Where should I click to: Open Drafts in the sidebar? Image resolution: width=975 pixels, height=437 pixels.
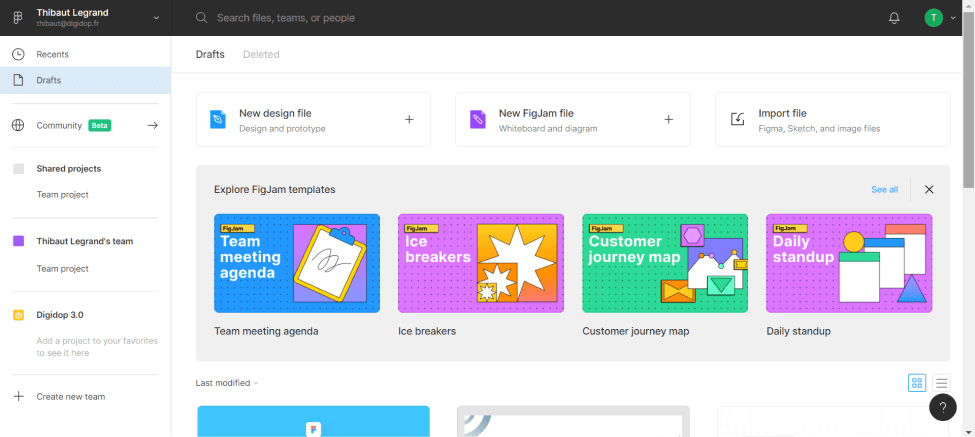click(x=85, y=80)
